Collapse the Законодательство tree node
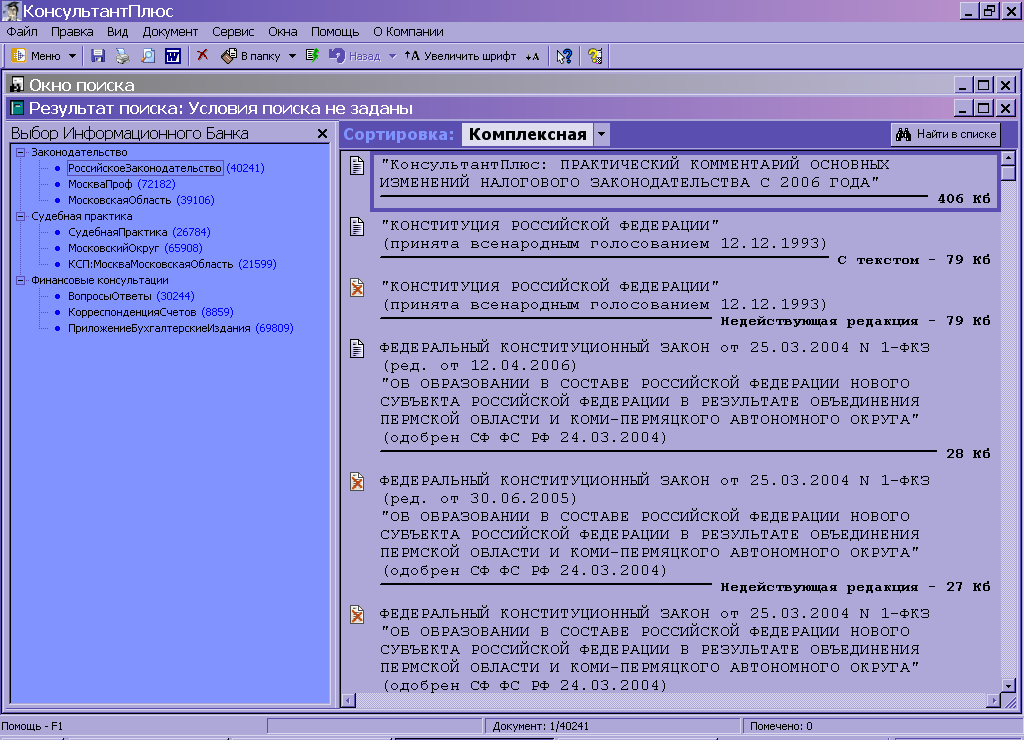Screen dimensions: 1024x740 click(x=20, y=152)
